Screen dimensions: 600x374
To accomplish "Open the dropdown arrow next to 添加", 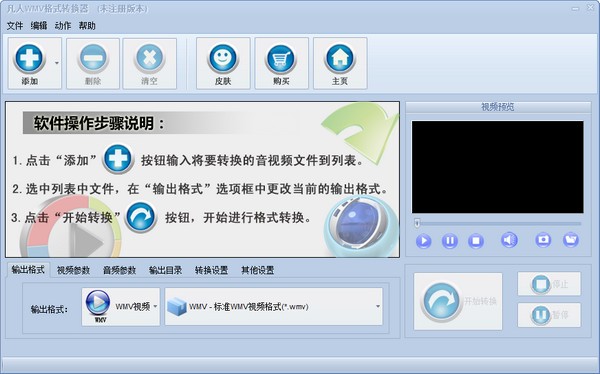I will [x=57, y=63].
